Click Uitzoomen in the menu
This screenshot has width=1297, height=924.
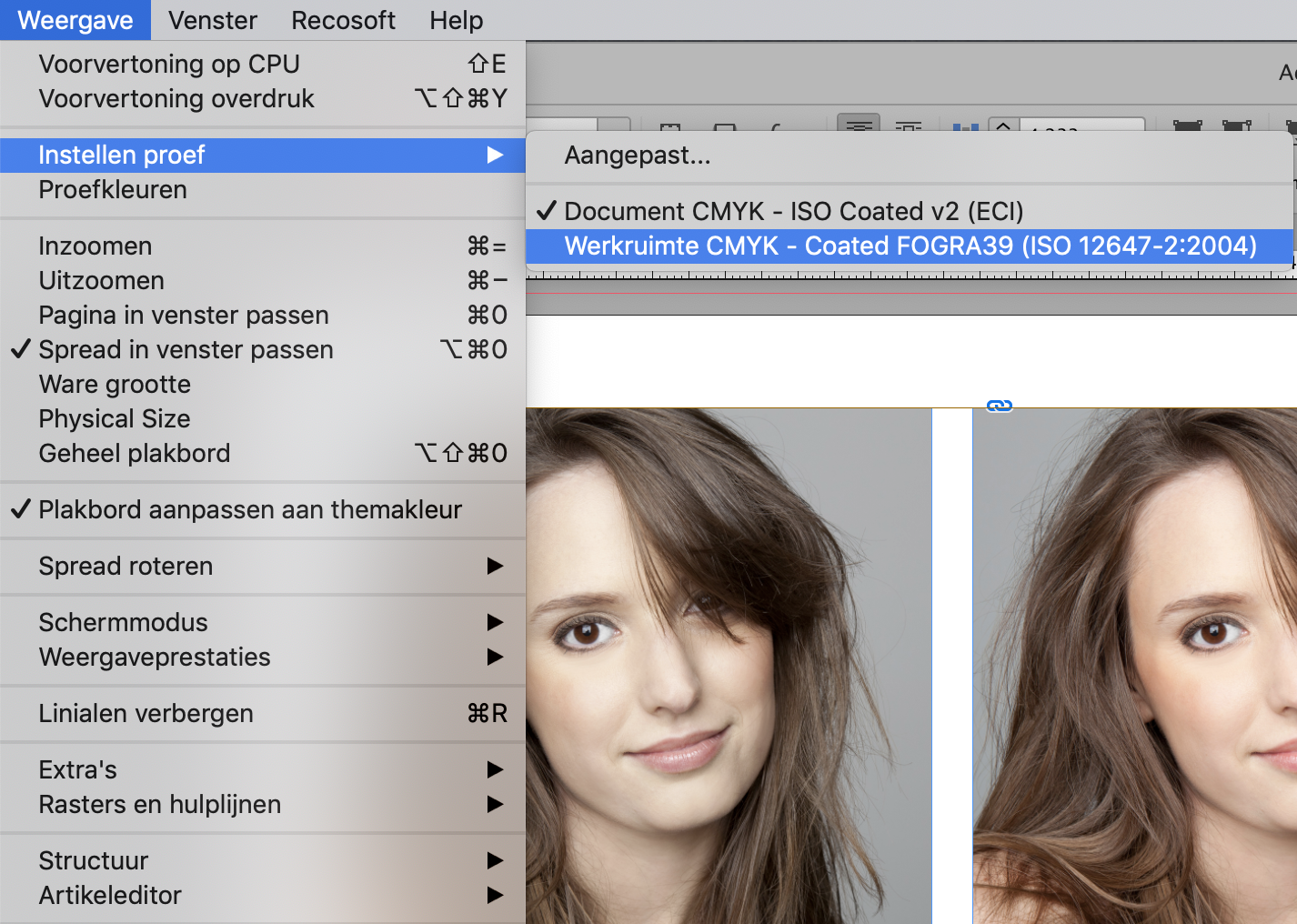point(263,280)
